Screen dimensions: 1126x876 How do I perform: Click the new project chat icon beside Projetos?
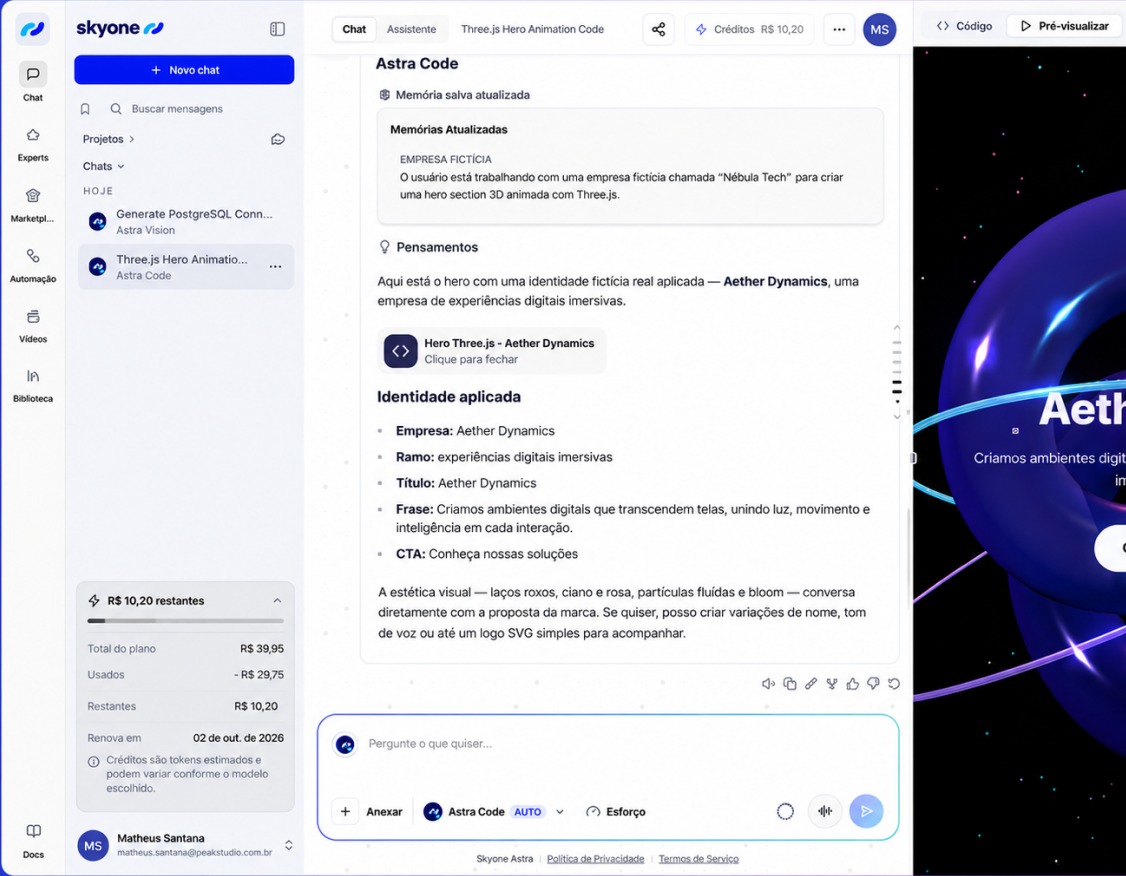tap(278, 139)
